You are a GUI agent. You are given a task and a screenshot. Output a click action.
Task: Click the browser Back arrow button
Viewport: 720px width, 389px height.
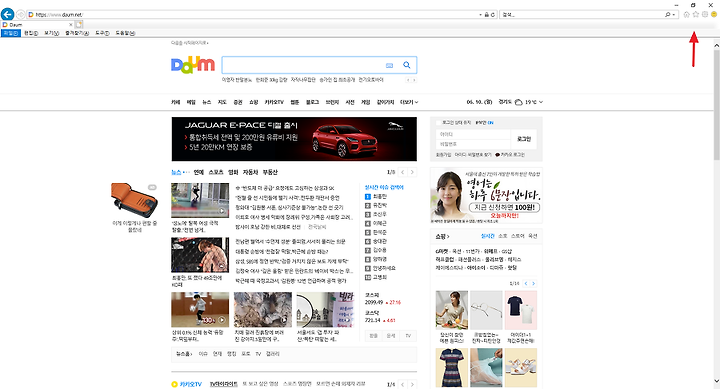tap(7, 14)
